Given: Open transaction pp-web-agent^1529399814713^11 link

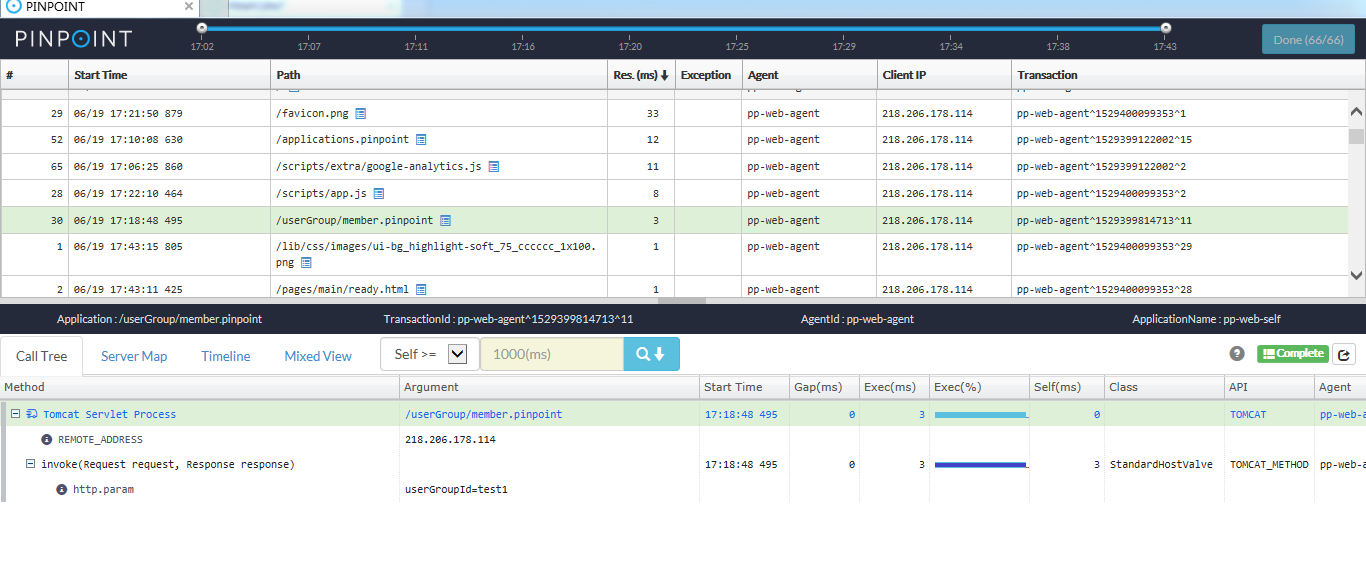Looking at the screenshot, I should pyautogui.click(x=1106, y=220).
